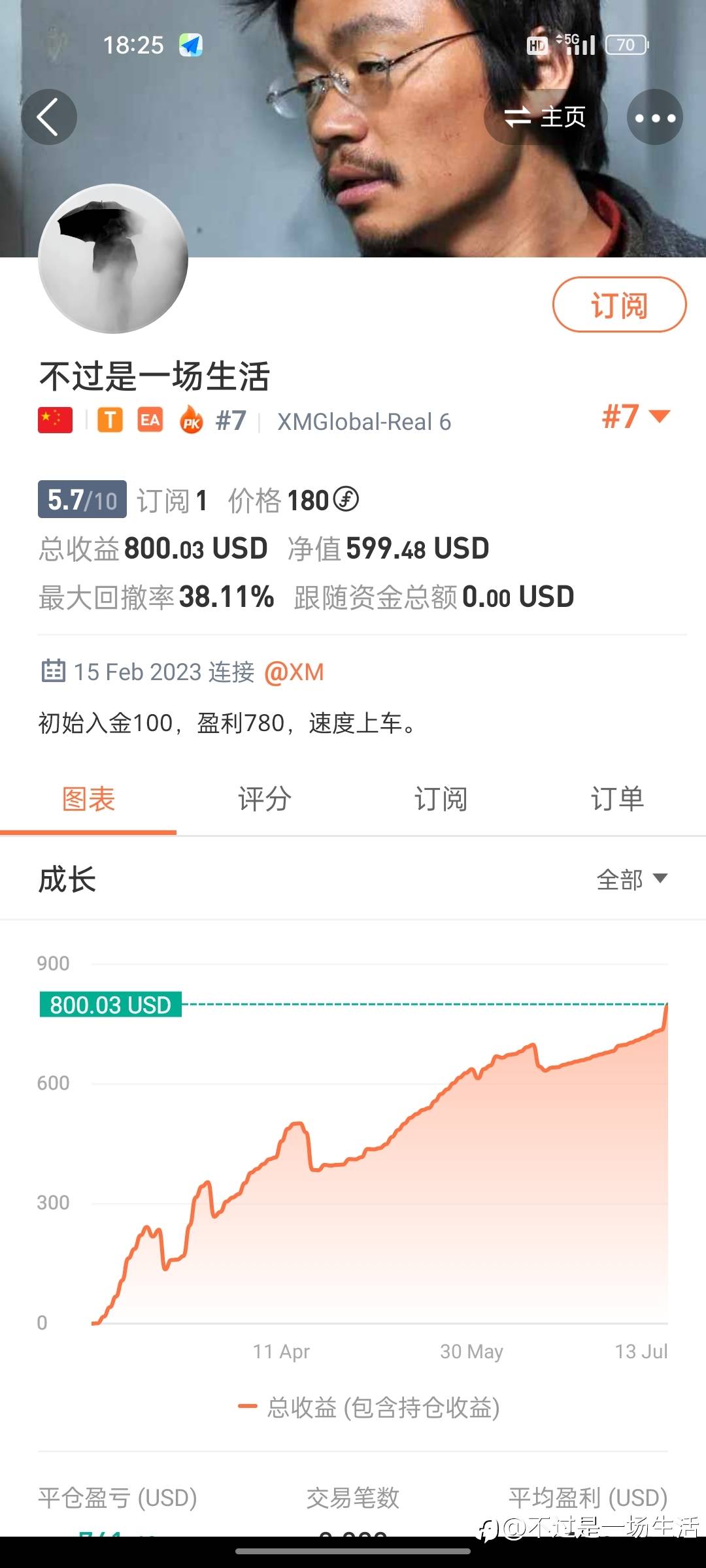This screenshot has height=1568, width=706.
Task: Tap the 5.7/10 rating badge
Action: (x=82, y=500)
